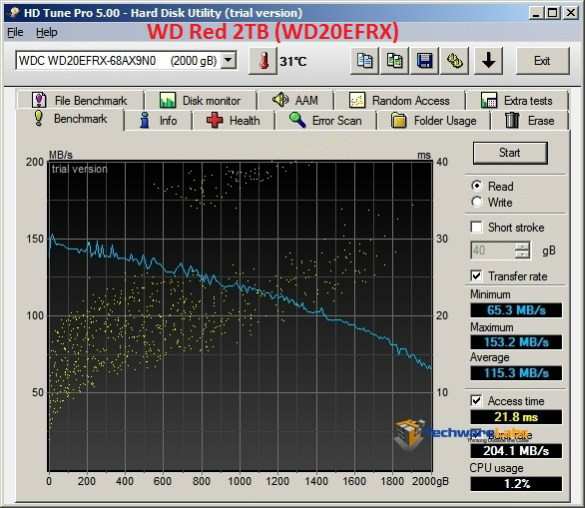Expand the WDC WD20EFRX drive dropdown
585x508 pixels.
coord(228,60)
